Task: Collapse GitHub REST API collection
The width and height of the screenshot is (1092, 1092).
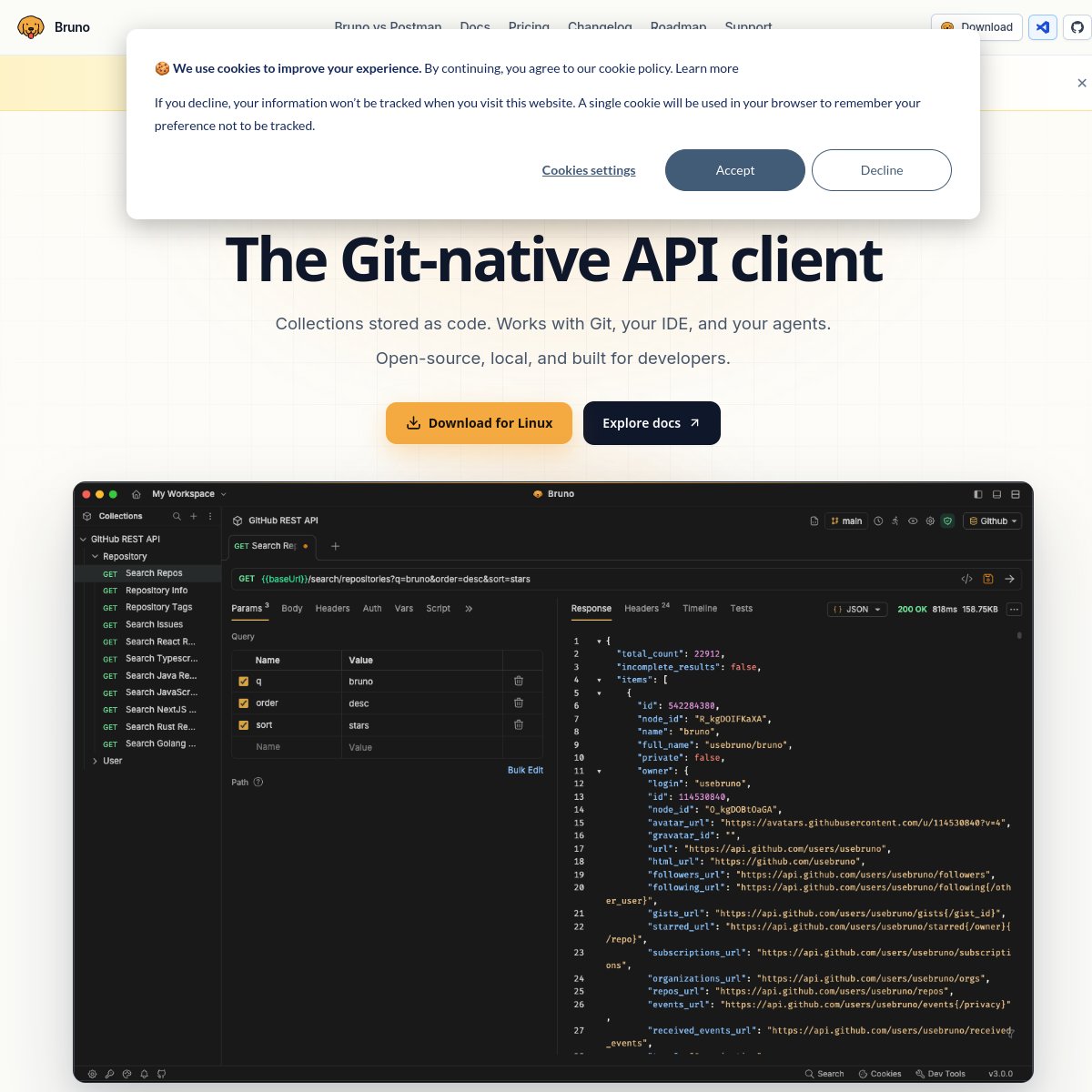Action: click(84, 539)
